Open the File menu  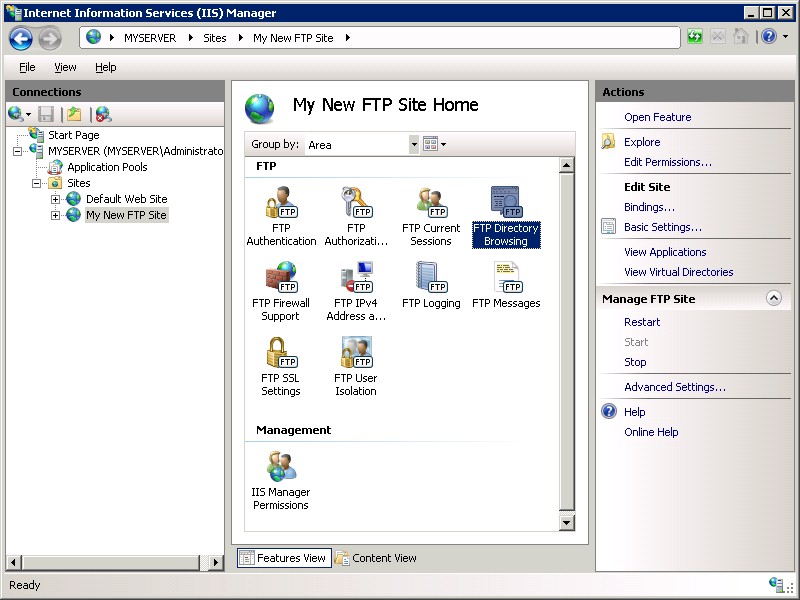tap(27, 67)
